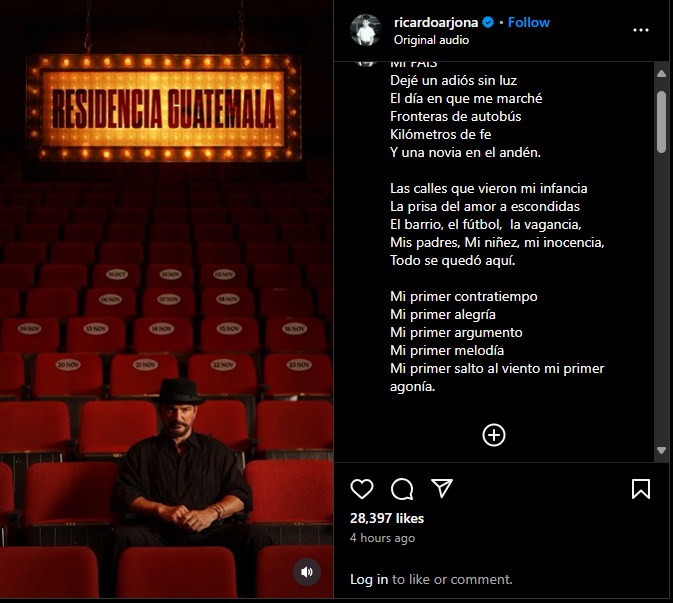Open the three-dots more options menu
Image resolution: width=673 pixels, height=603 pixels.
[641, 30]
